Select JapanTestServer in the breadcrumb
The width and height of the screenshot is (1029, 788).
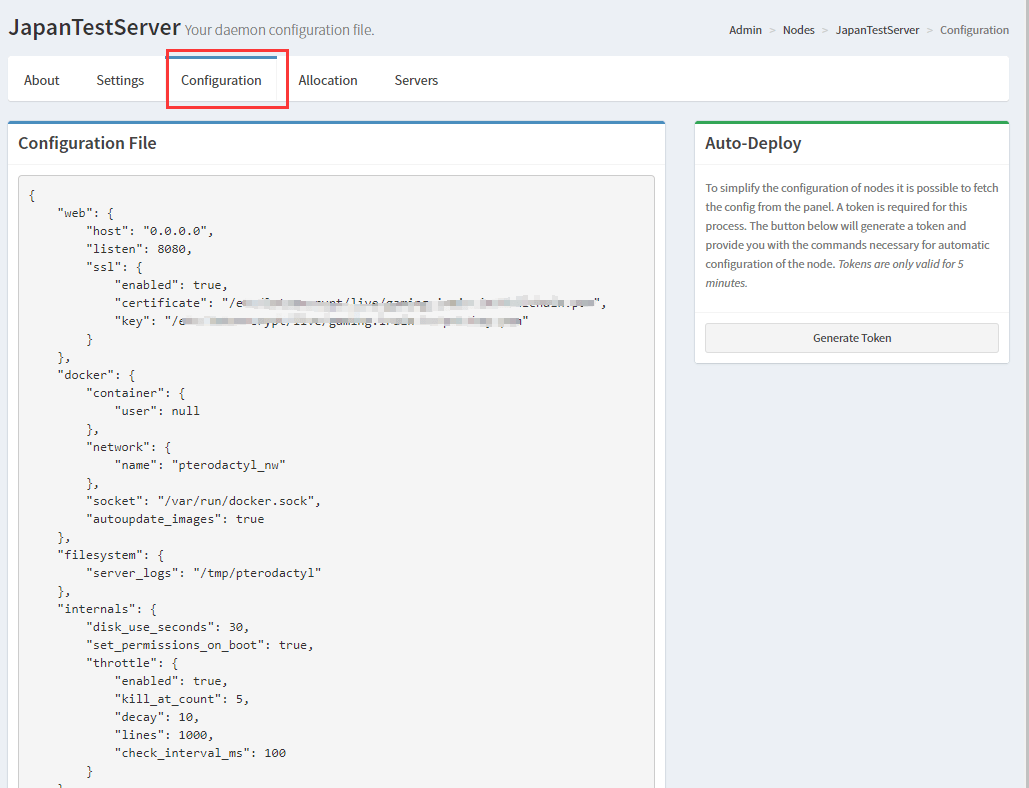(877, 30)
